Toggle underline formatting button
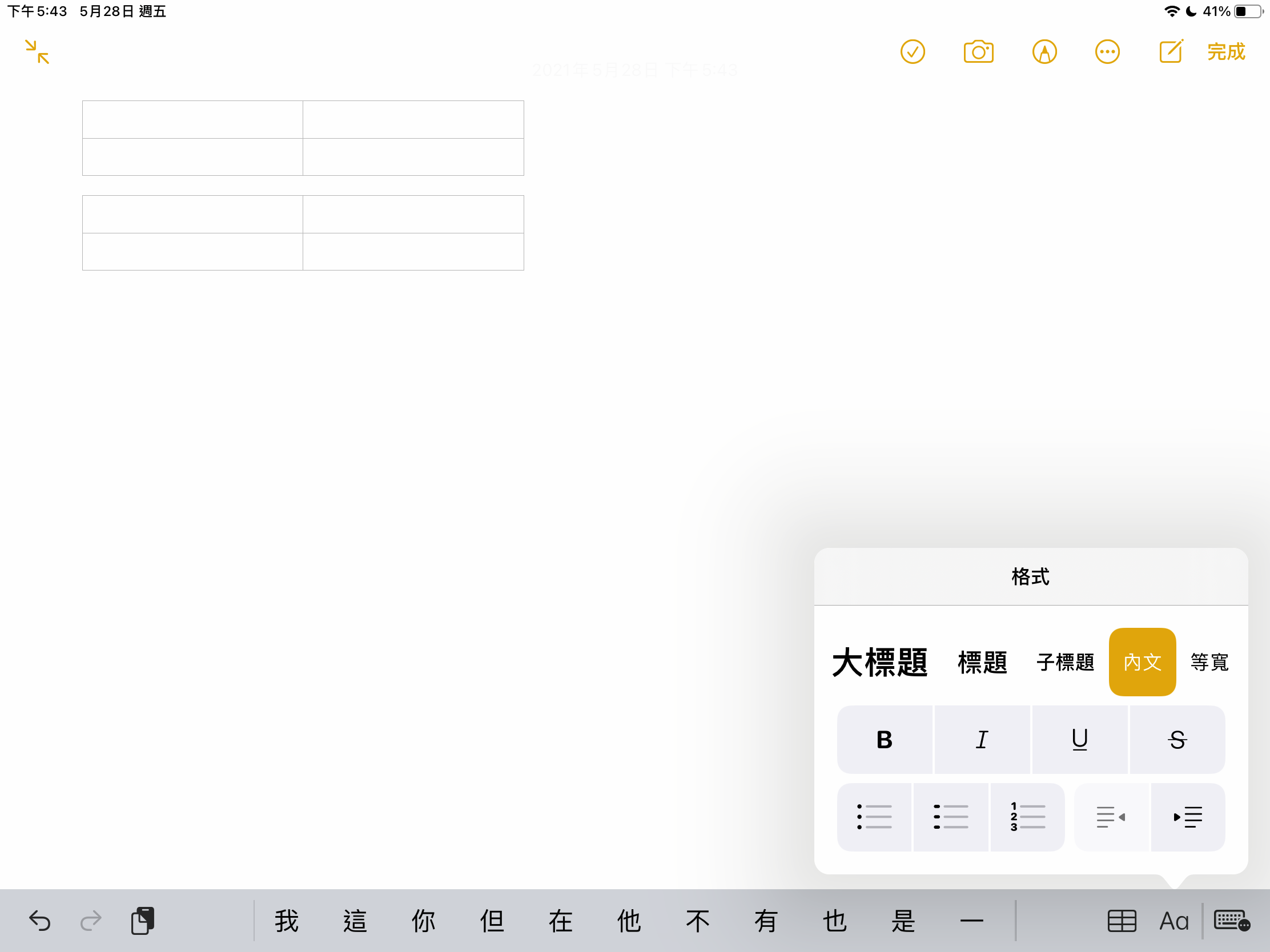 1079,740
